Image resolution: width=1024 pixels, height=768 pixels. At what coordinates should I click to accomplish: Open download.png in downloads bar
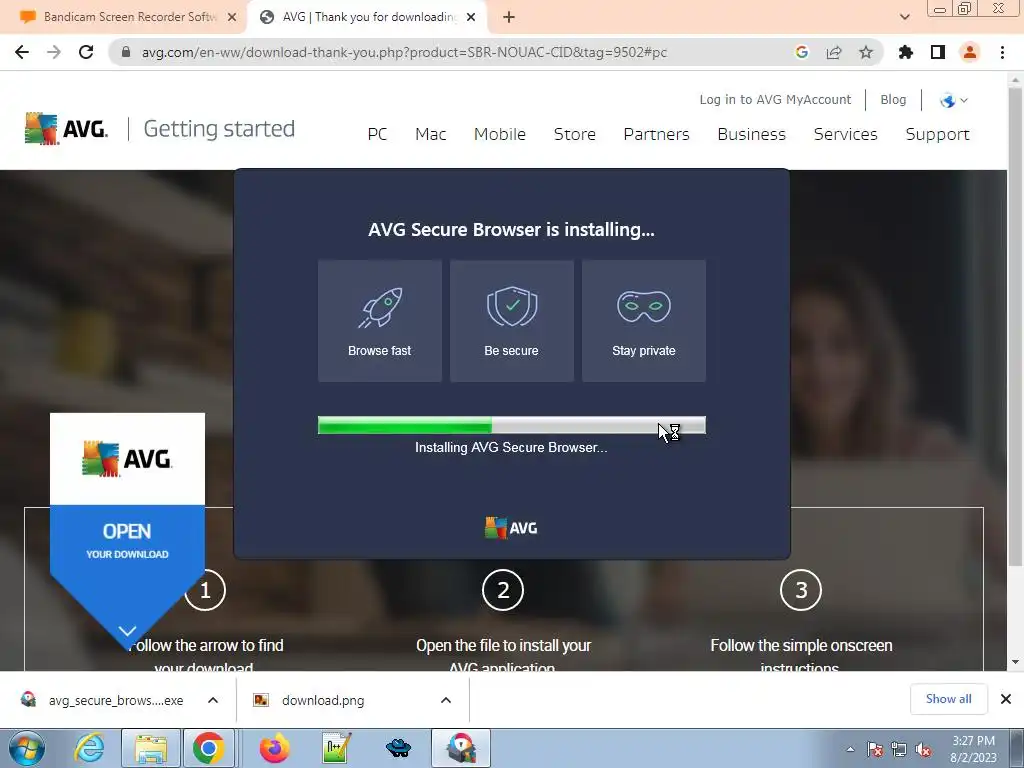coord(323,700)
